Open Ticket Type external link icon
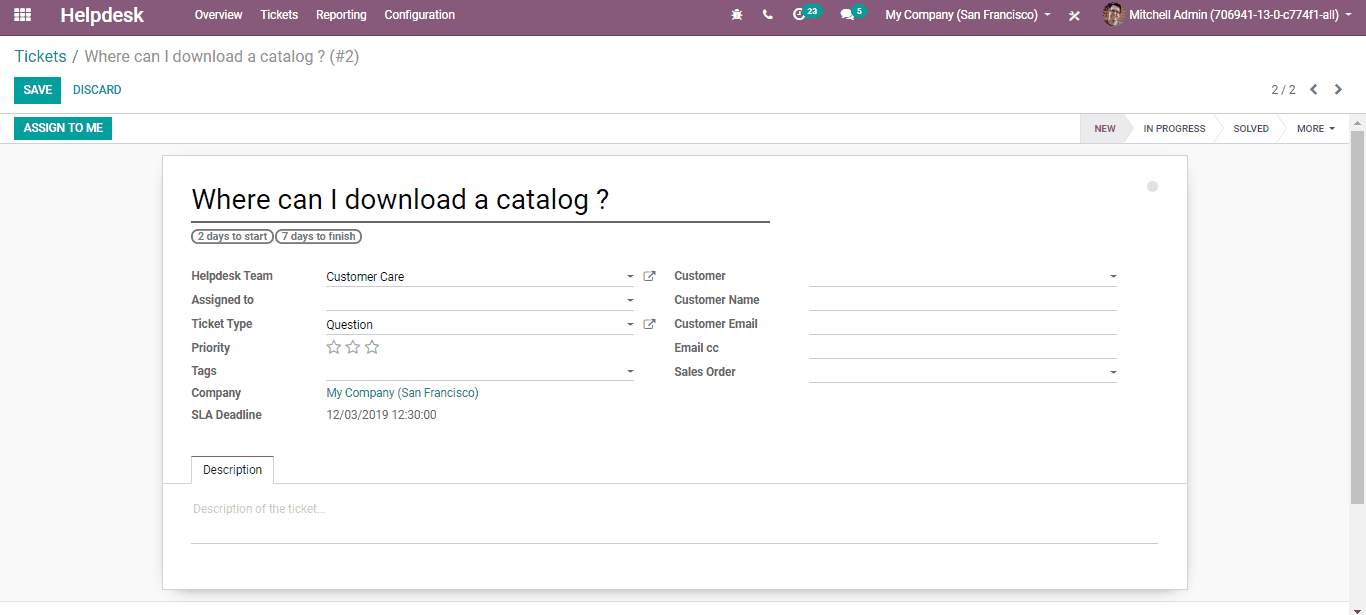This screenshot has width=1366, height=615. click(649, 325)
